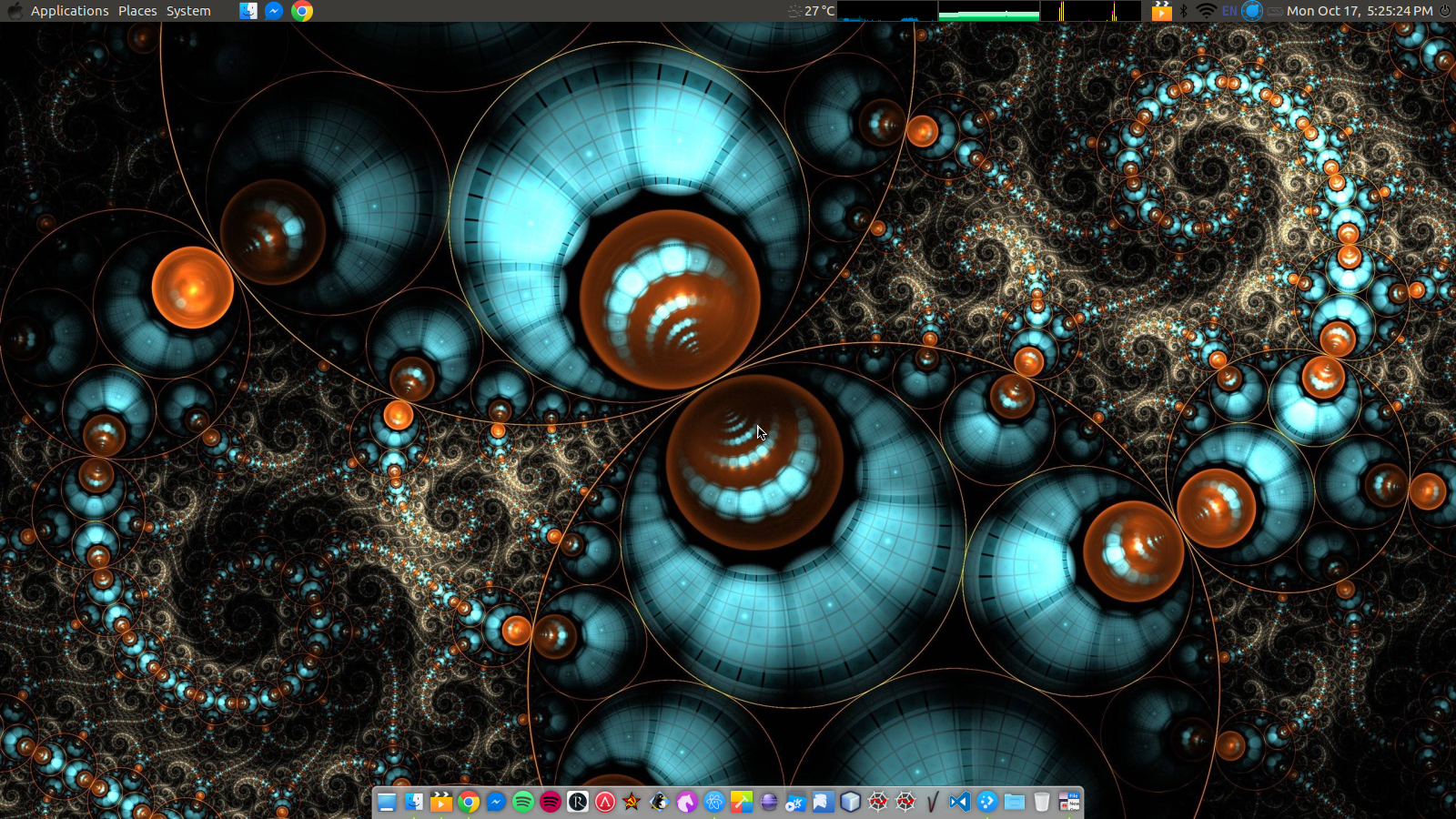The width and height of the screenshot is (1456, 819).
Task: Open the 3D cube dock icon
Action: point(851,802)
